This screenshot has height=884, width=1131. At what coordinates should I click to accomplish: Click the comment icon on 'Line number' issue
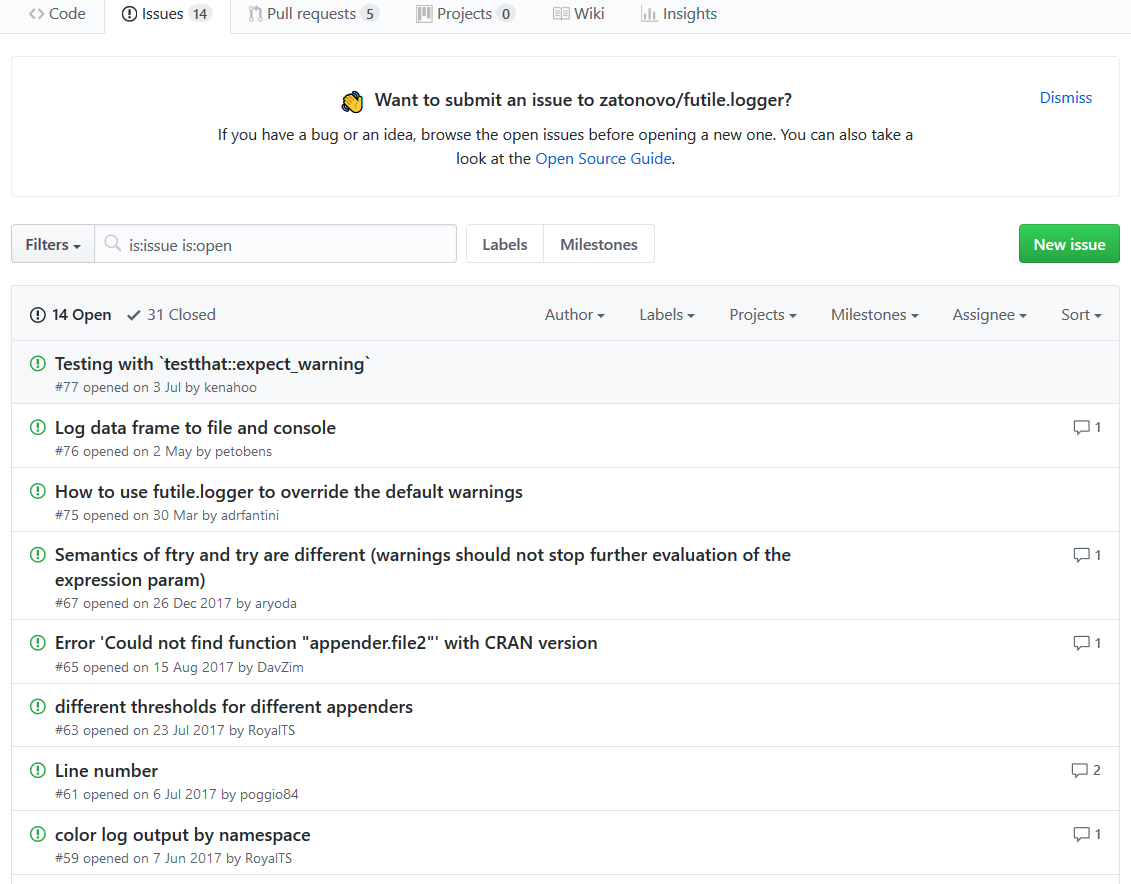click(x=1079, y=770)
